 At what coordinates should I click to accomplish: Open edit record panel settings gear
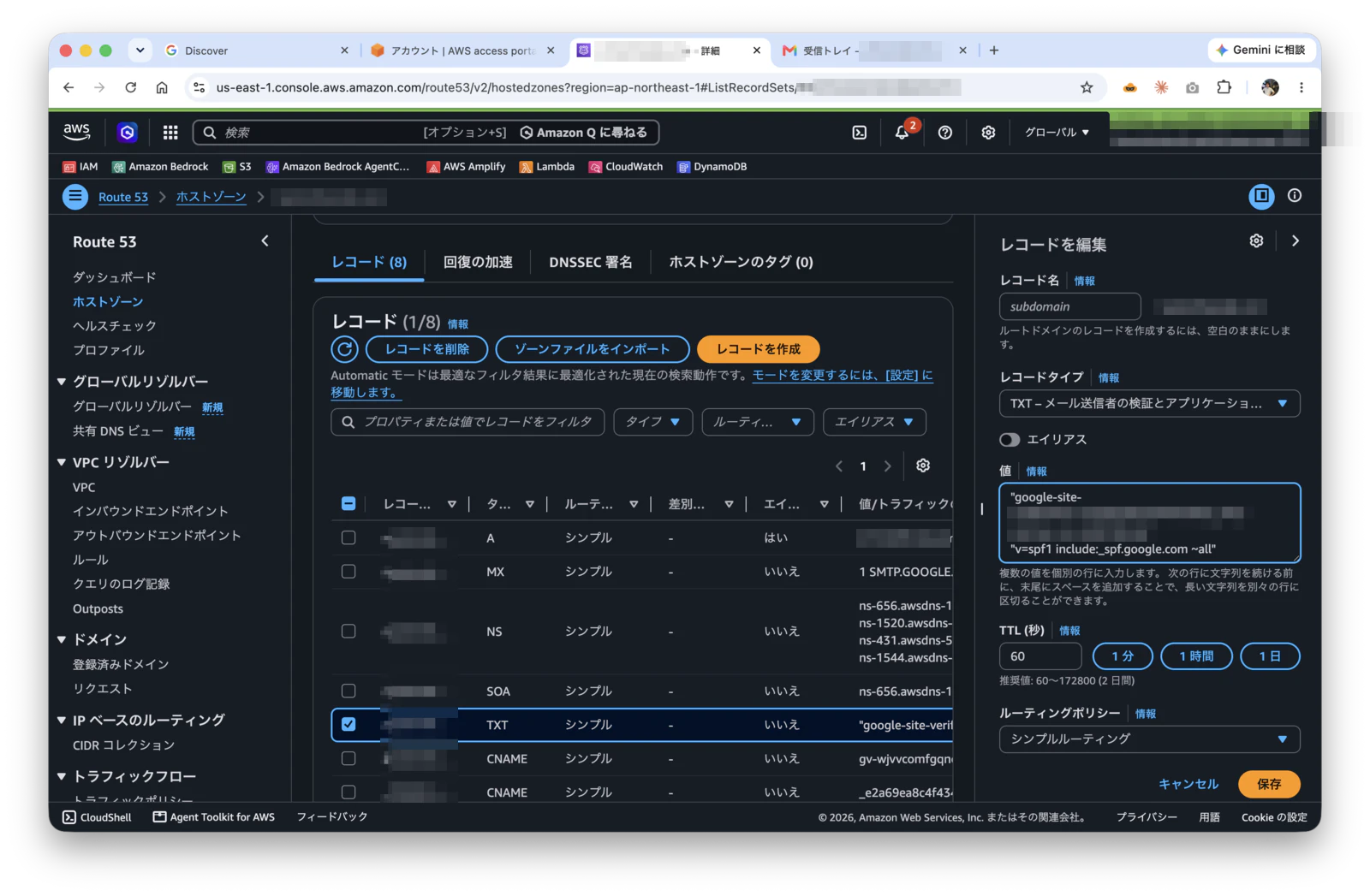[1256, 241]
